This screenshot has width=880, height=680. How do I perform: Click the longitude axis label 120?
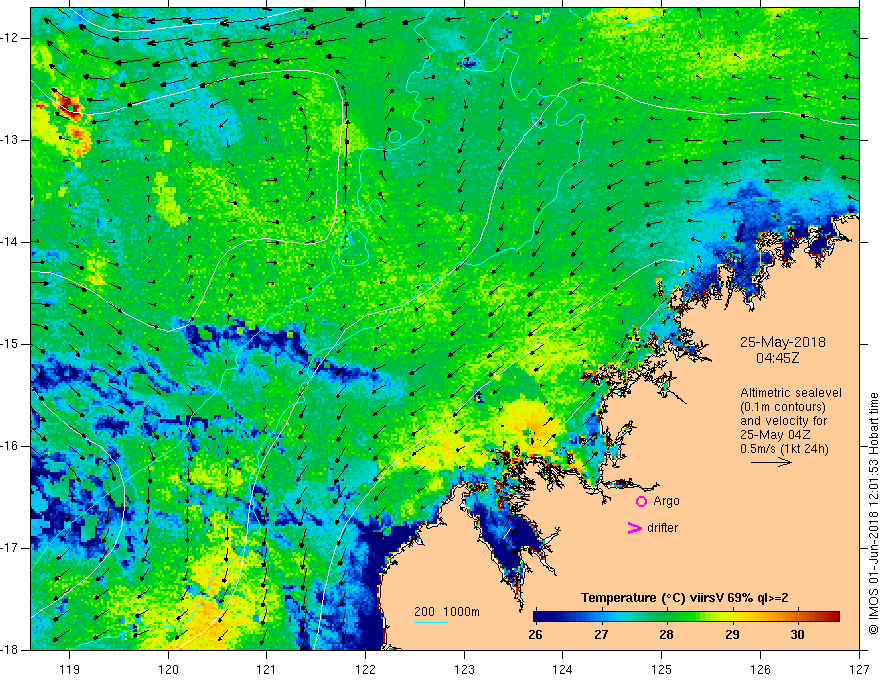(x=168, y=669)
